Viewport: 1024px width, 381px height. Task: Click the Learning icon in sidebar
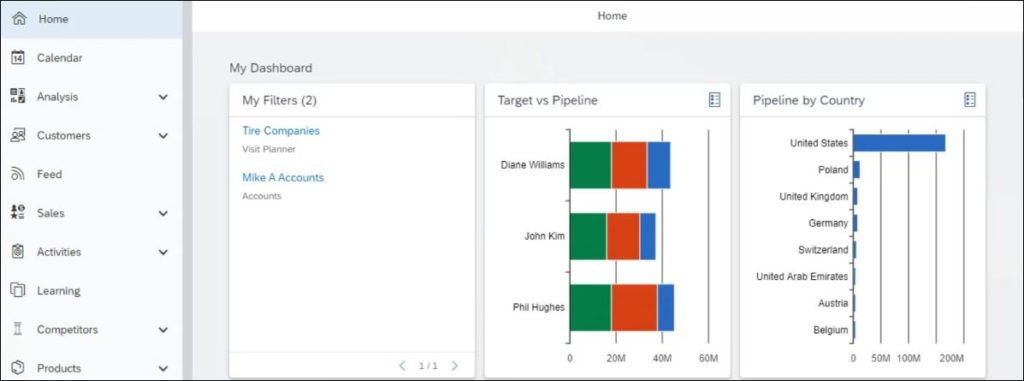coord(18,290)
